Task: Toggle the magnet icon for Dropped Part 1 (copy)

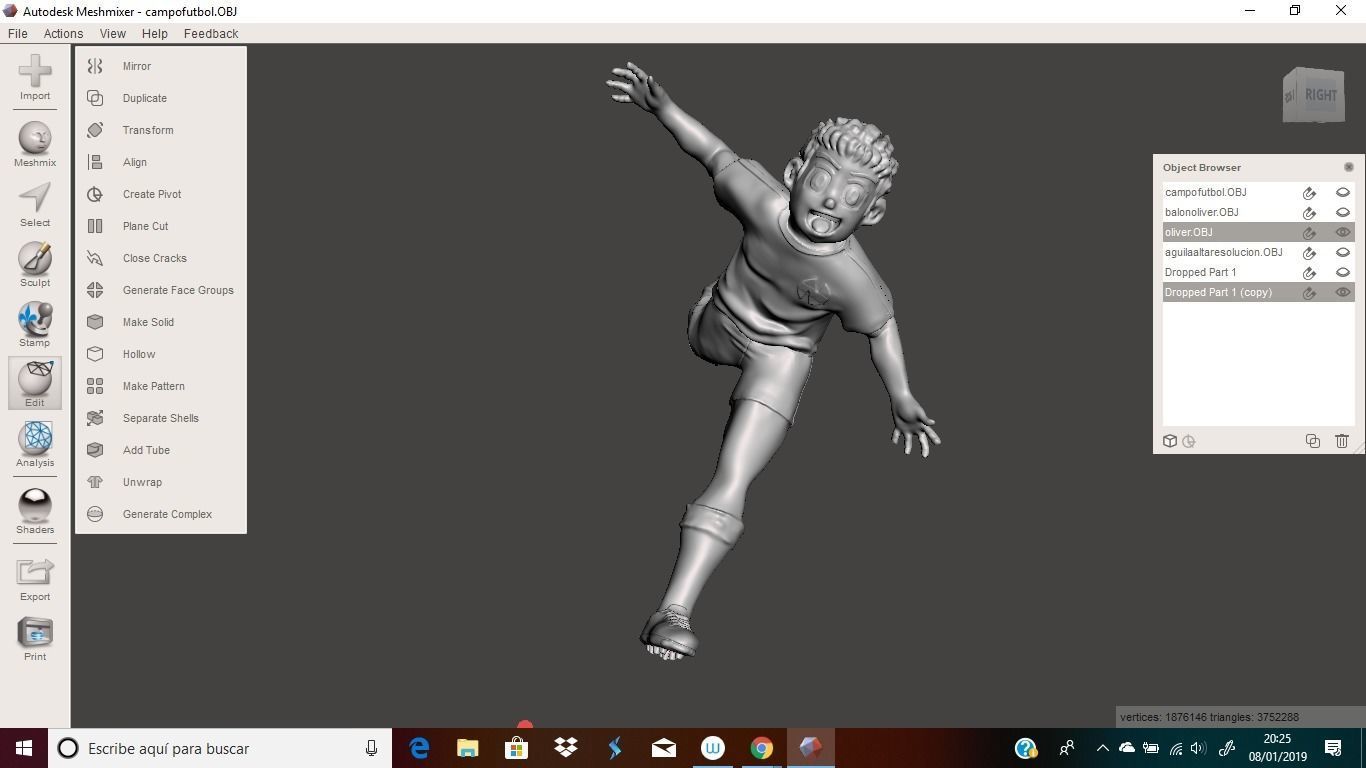Action: (1309, 292)
